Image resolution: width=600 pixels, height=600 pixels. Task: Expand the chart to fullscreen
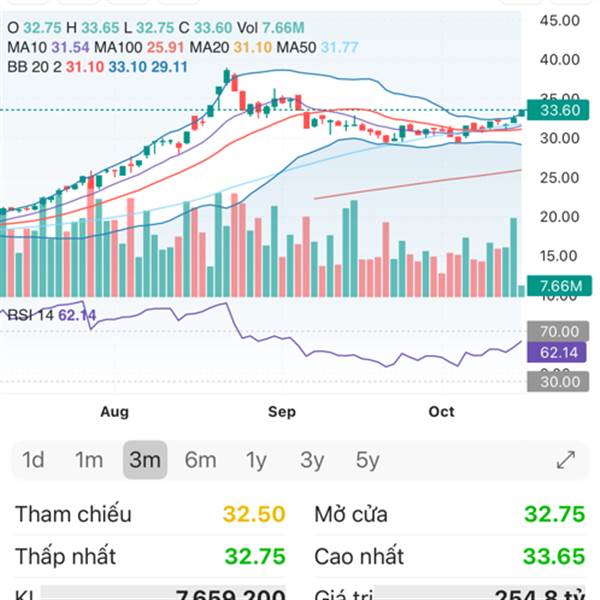(x=566, y=460)
